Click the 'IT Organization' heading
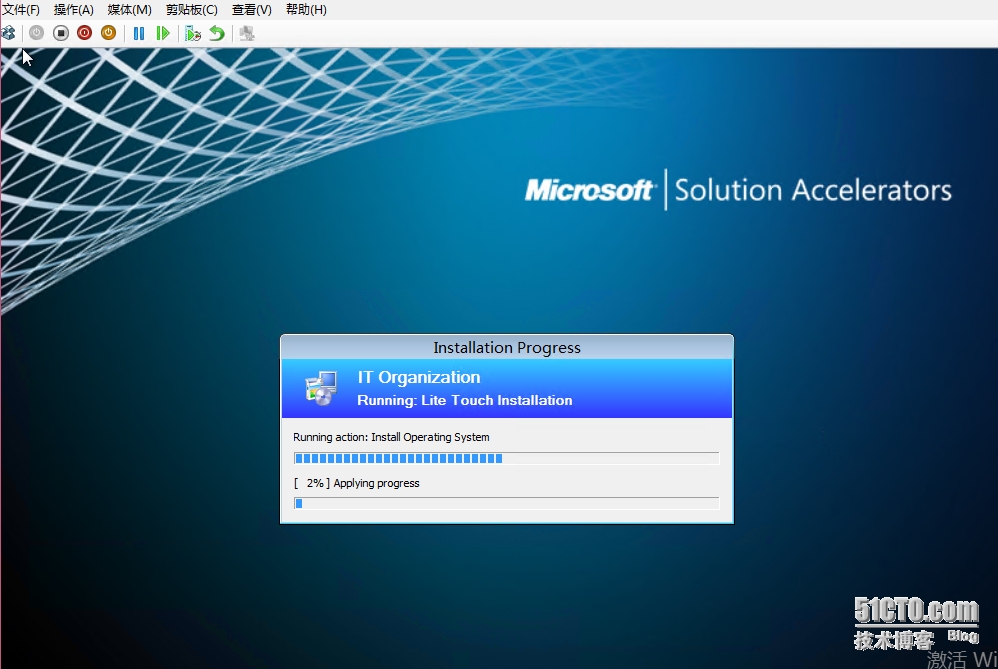 point(419,377)
